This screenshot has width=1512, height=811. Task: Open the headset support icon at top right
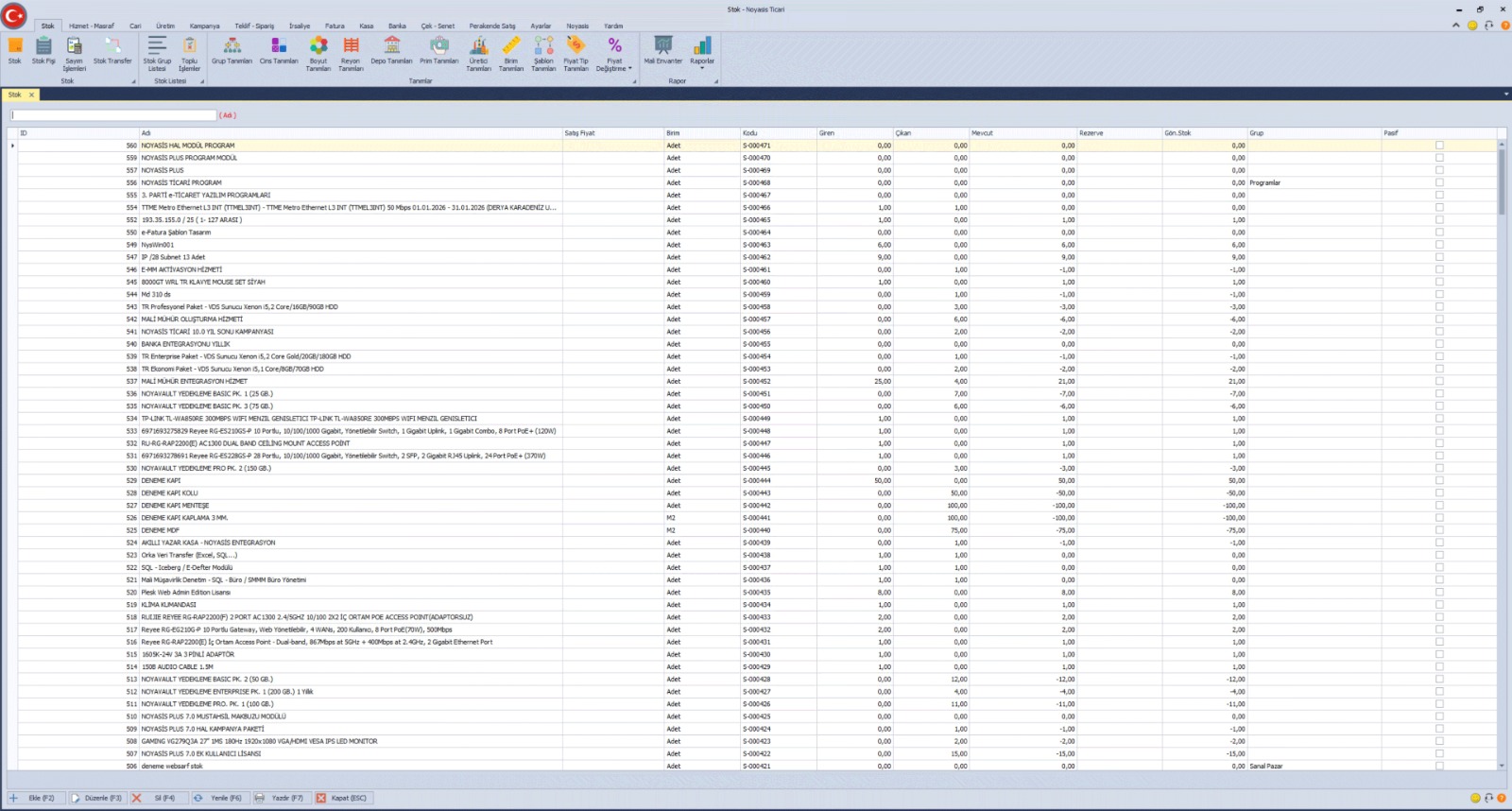[x=1488, y=26]
